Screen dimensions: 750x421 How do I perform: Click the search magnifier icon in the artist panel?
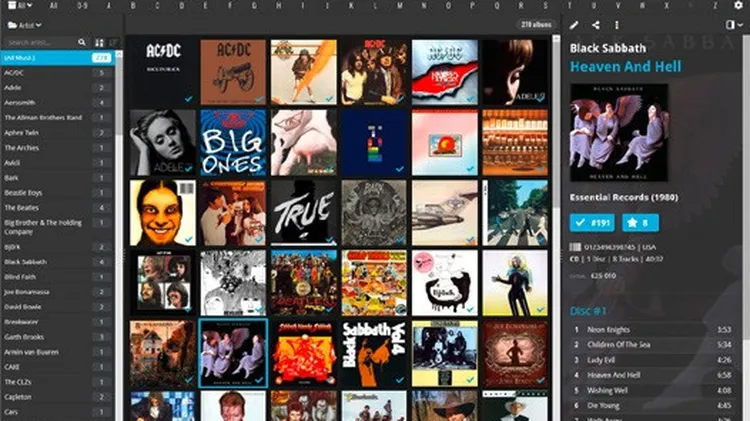83,43
